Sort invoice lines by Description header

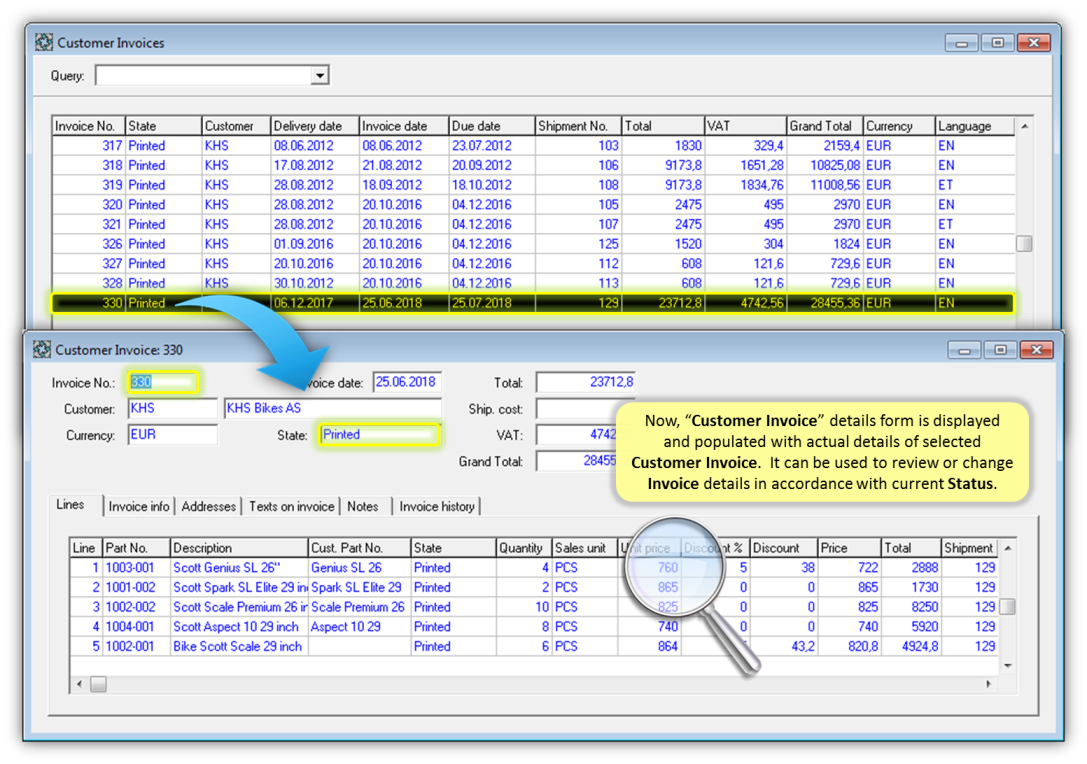coord(239,548)
